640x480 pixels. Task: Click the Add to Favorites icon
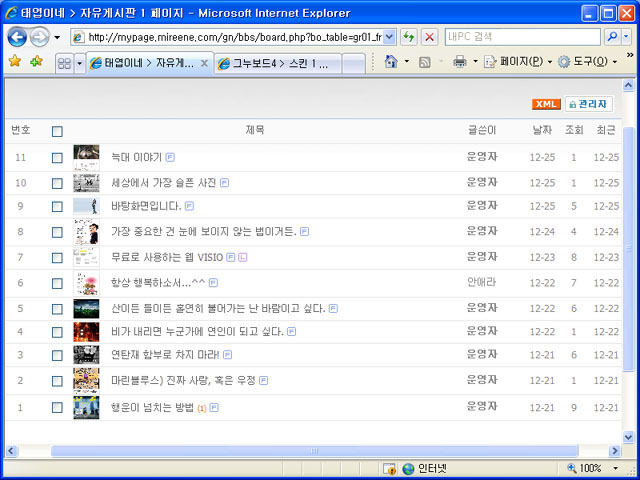click(x=36, y=62)
